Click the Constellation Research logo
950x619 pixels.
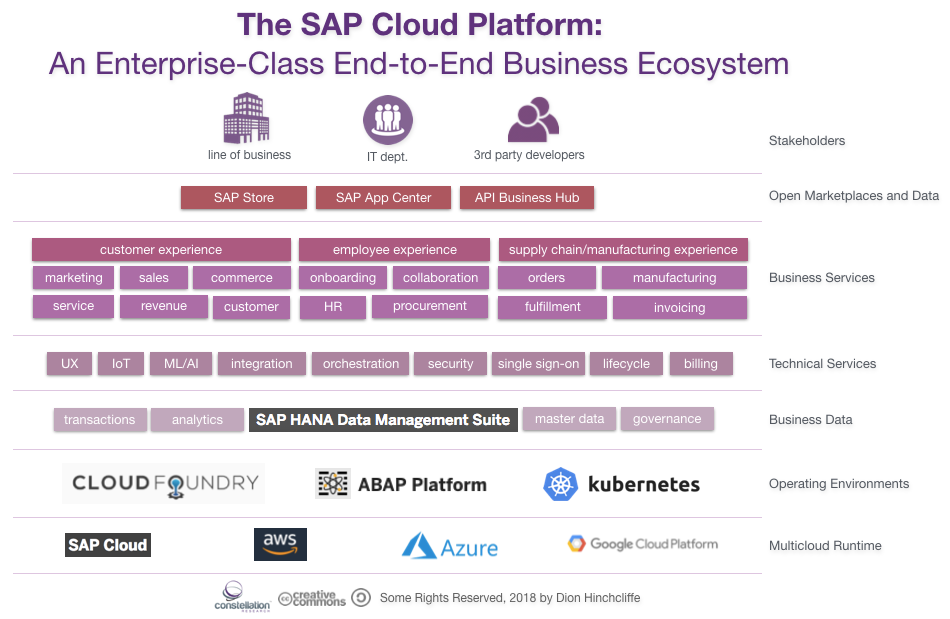242,597
